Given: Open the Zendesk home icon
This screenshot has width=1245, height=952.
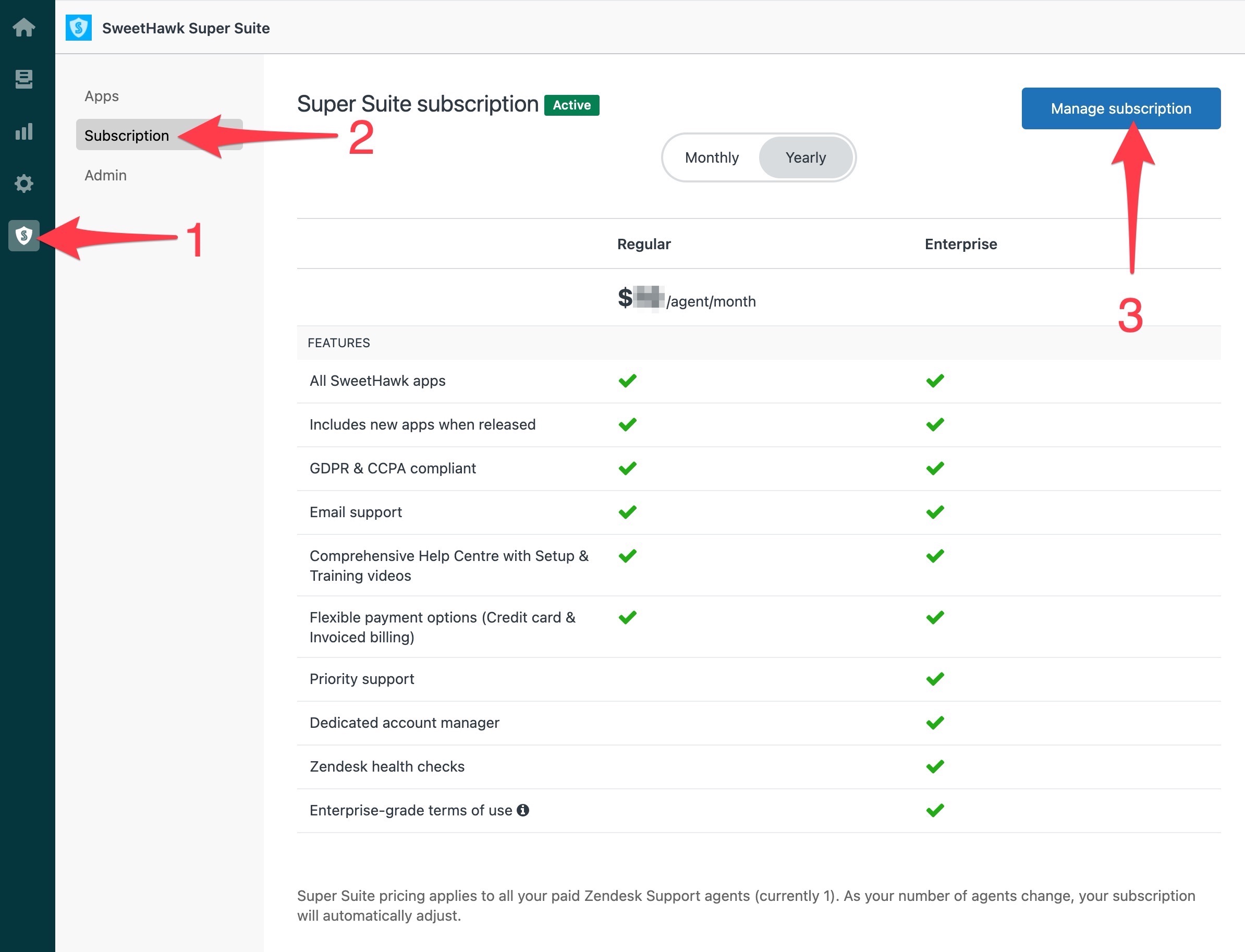Looking at the screenshot, I should (24, 27).
